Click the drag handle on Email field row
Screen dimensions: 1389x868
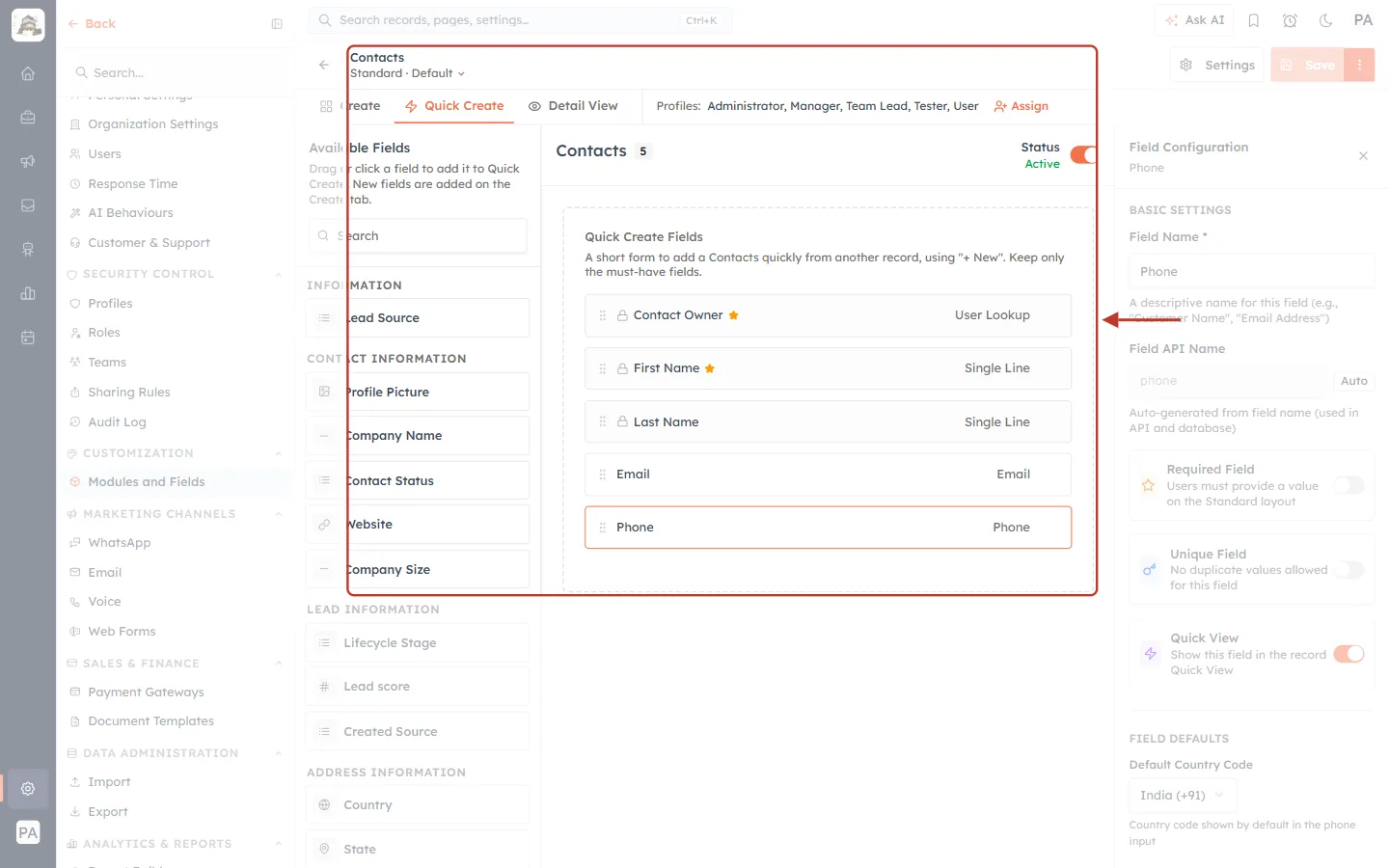coord(603,475)
